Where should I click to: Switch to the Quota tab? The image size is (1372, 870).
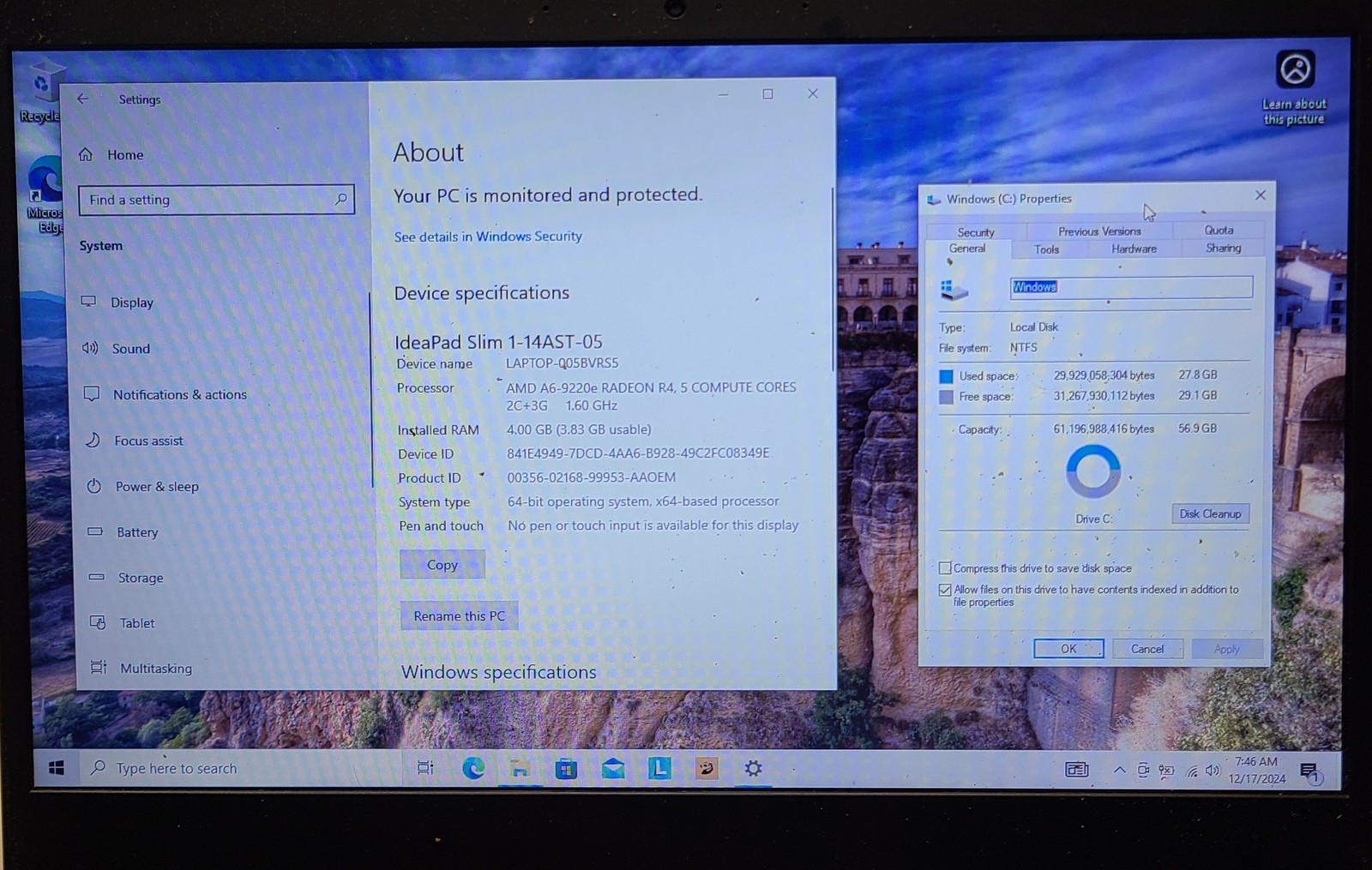tap(1219, 230)
